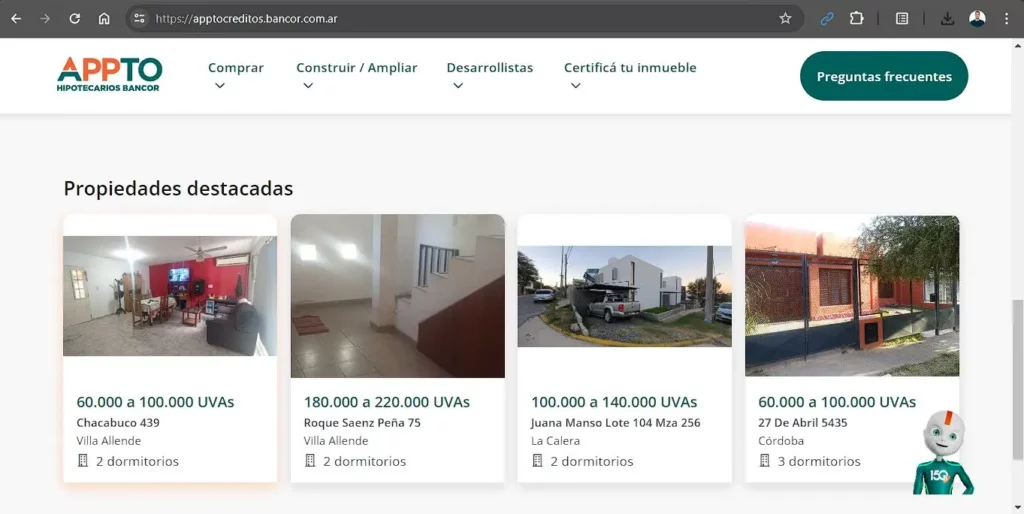Click the page vertical scrollbar thumb
Screen dimensions: 1024x514
coord(1017,379)
